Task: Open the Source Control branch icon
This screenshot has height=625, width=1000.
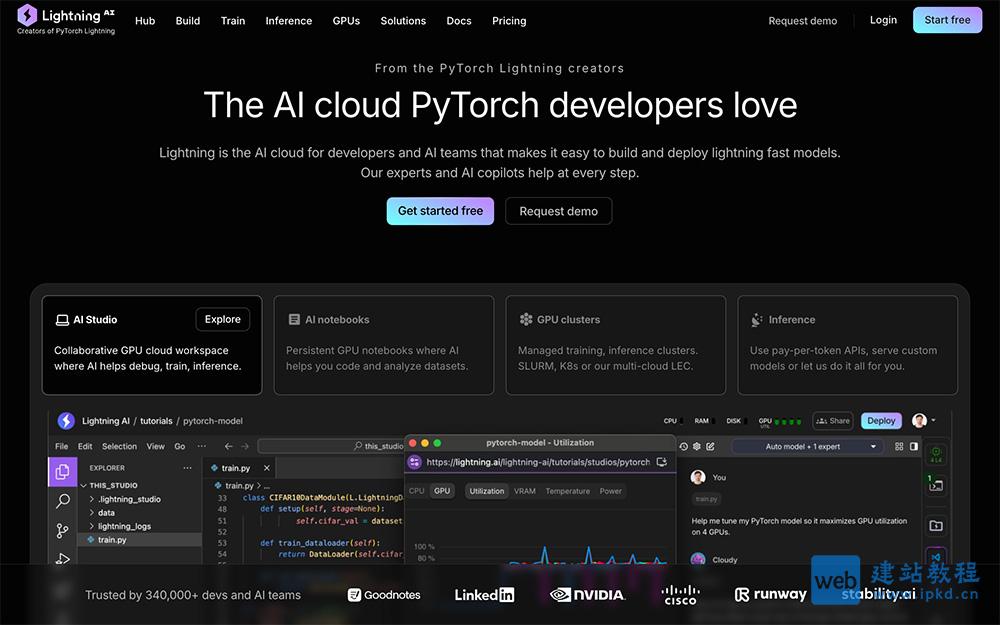Action: (62, 531)
